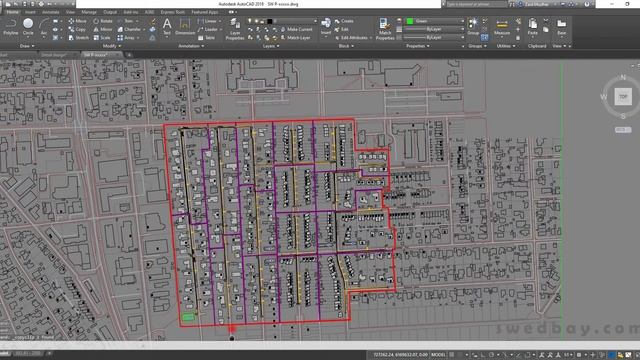Open the Featured Apps ribbon tab
The image size is (640, 360).
pyautogui.click(x=205, y=12)
